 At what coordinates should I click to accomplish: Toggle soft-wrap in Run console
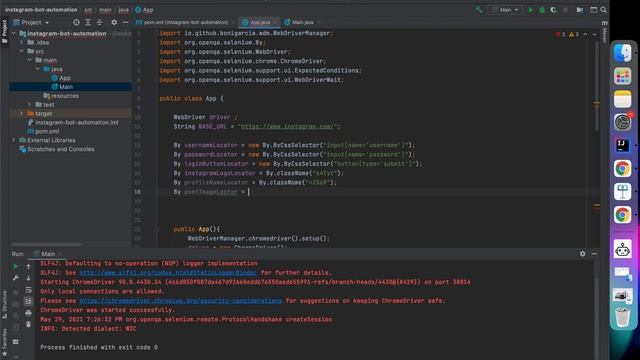tap(28, 290)
